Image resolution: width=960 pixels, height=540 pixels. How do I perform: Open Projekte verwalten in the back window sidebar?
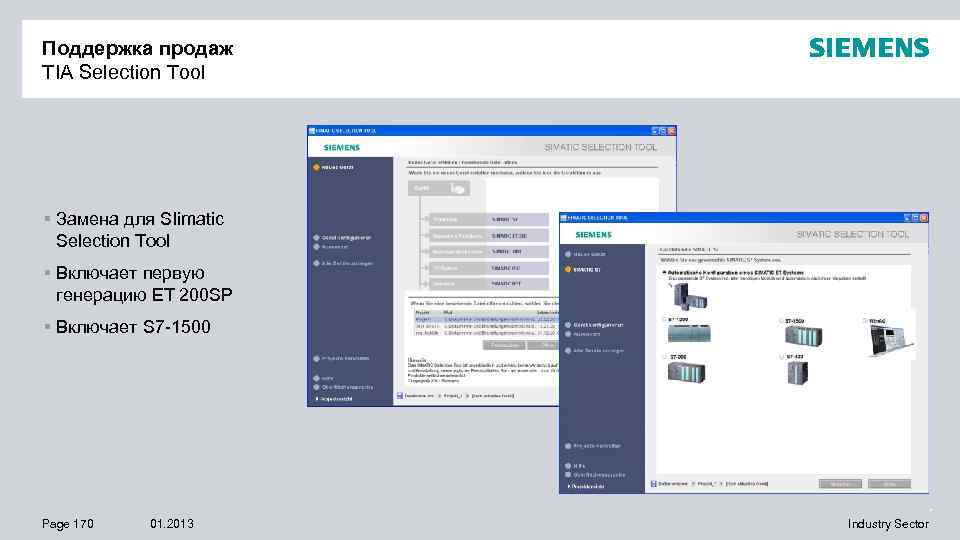click(x=341, y=359)
